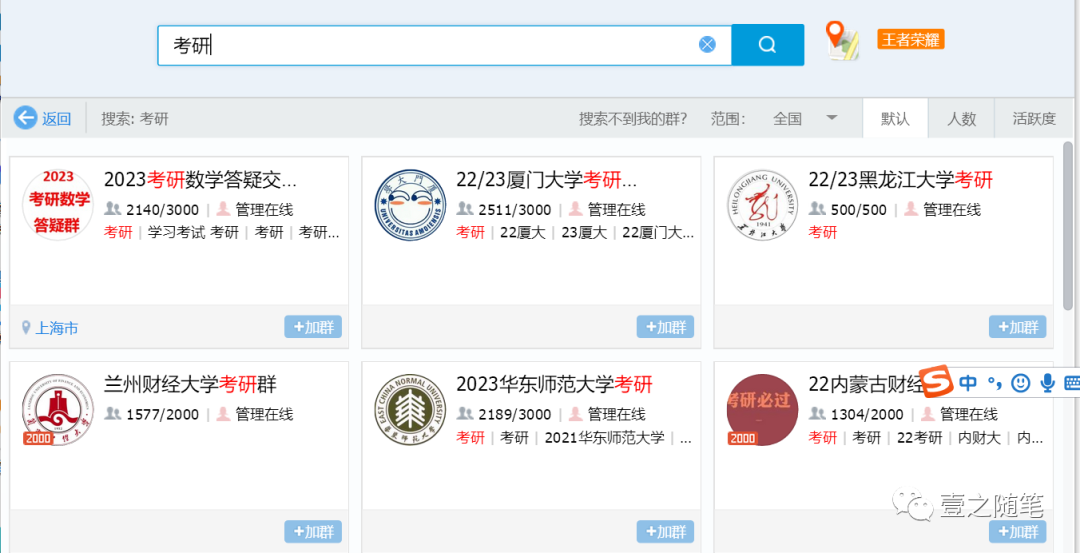Image resolution: width=1080 pixels, height=553 pixels.
Task: Open the 考研必过 group avatar
Action: (762, 410)
